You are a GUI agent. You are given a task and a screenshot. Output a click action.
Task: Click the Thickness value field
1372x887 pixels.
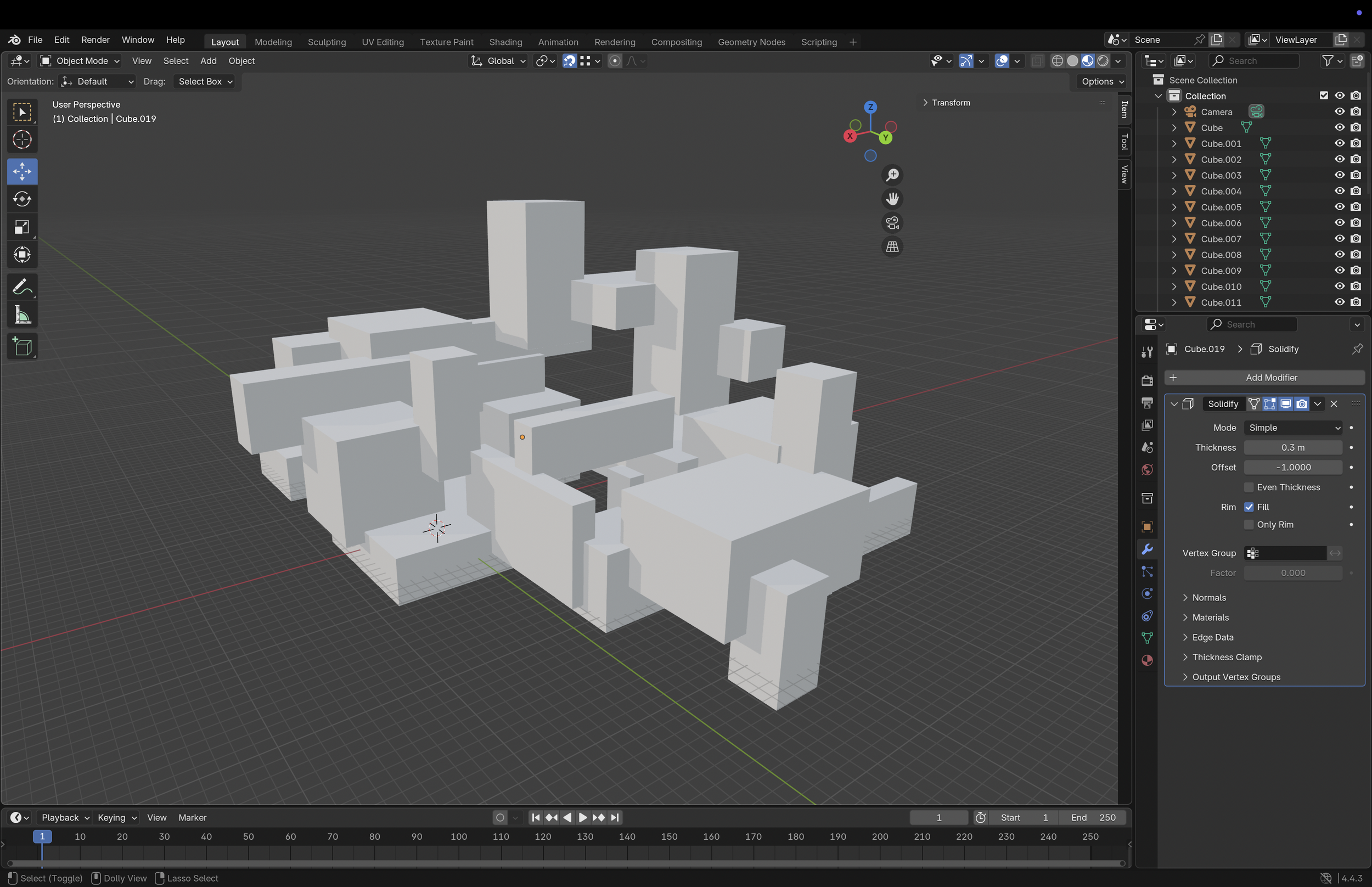pyautogui.click(x=1292, y=447)
